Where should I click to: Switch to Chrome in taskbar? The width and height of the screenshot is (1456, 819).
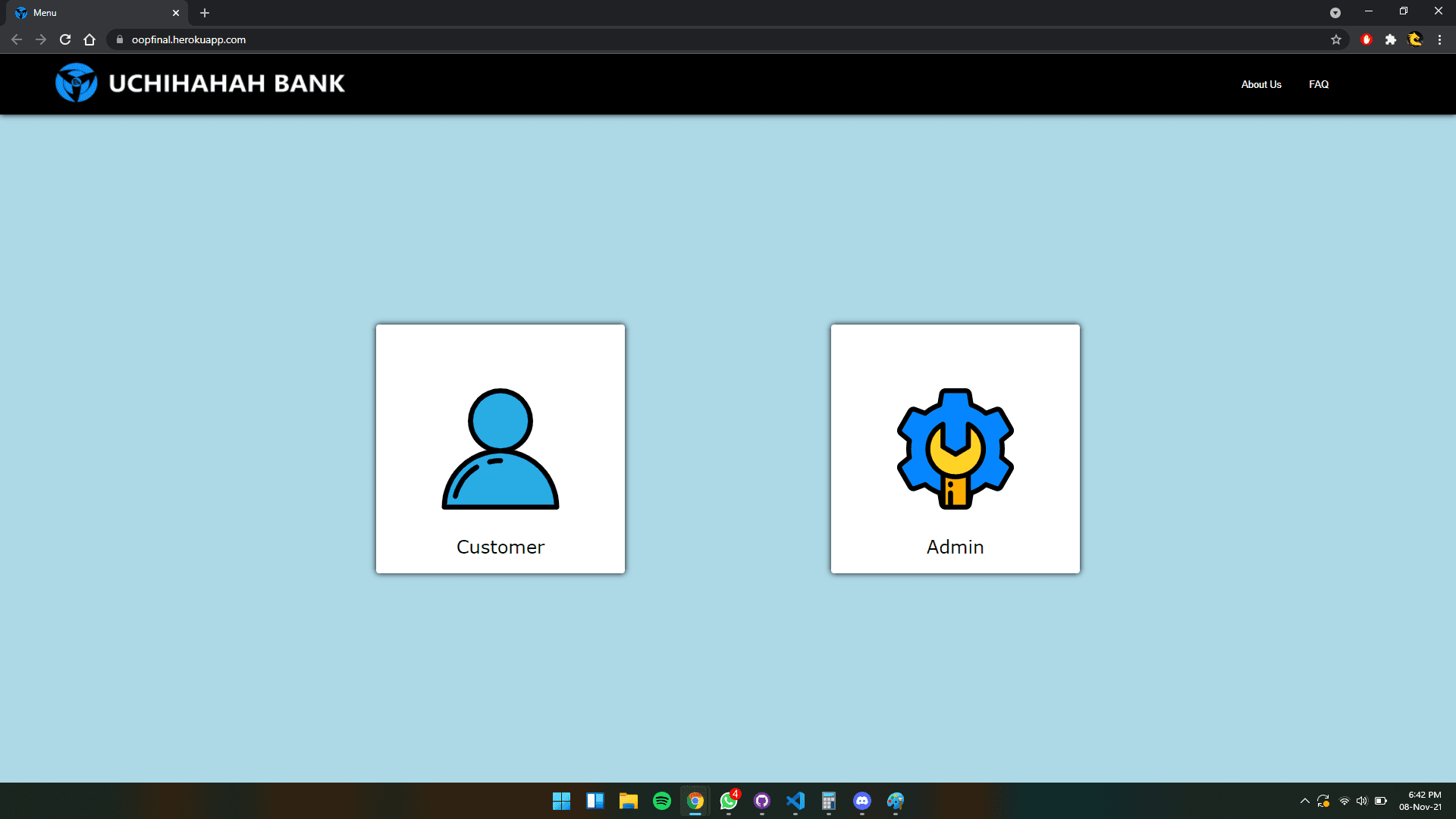point(695,801)
